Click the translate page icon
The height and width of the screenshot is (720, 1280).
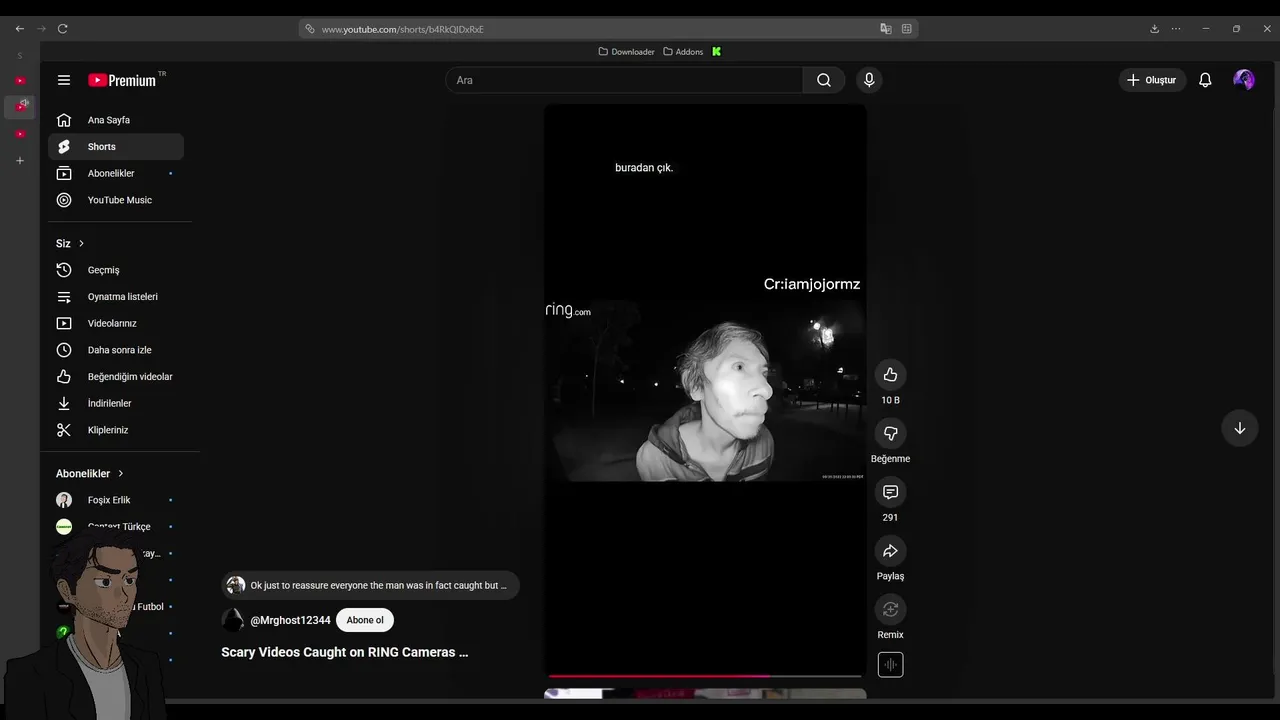tap(885, 29)
